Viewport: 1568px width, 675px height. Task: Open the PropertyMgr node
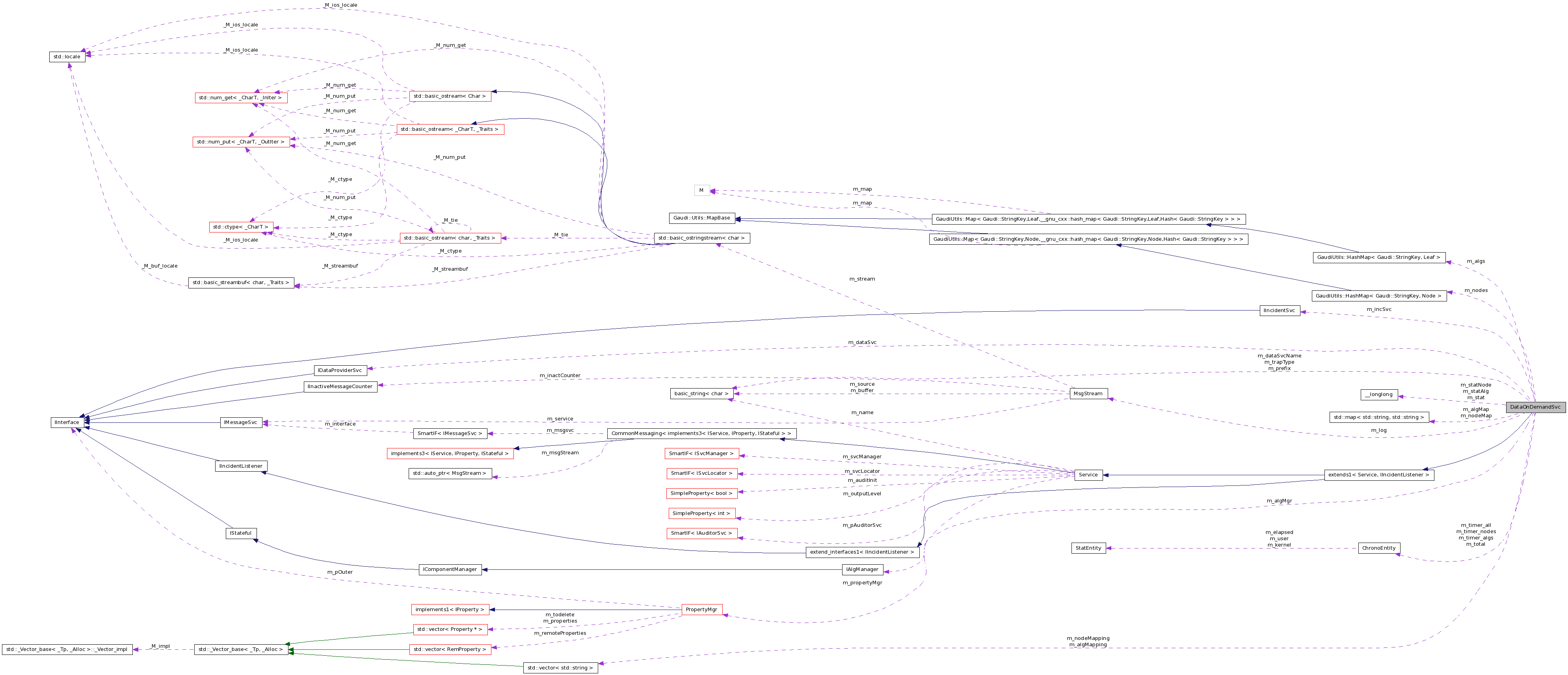click(701, 609)
